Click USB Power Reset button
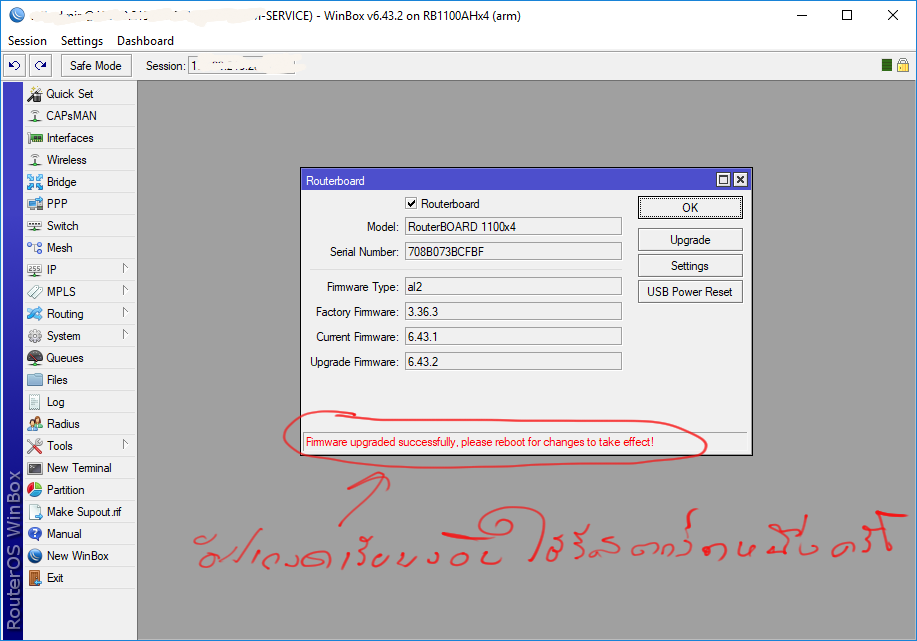Image resolution: width=917 pixels, height=641 pixels. click(x=690, y=291)
